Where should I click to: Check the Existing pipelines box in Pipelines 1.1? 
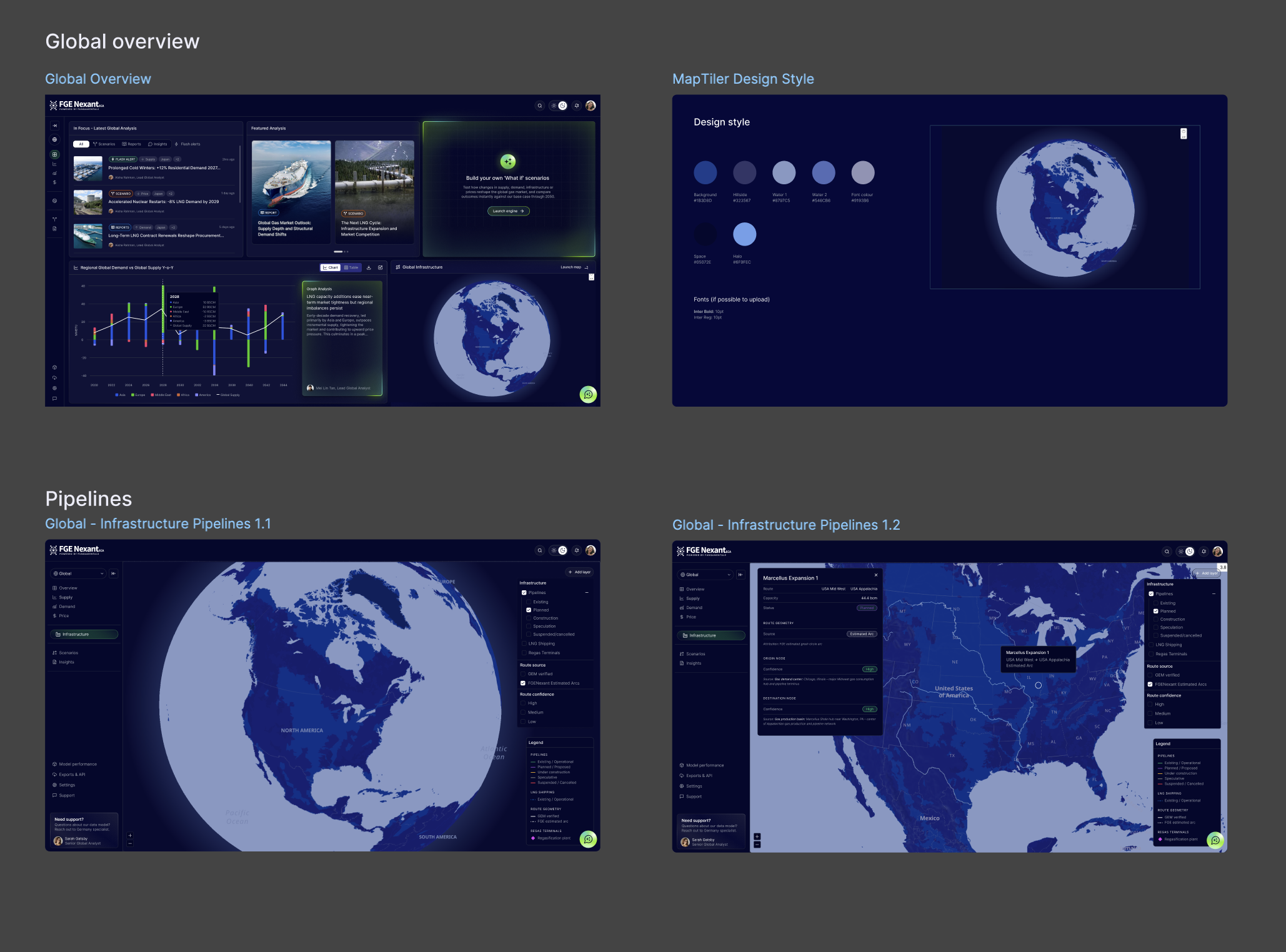(x=529, y=602)
